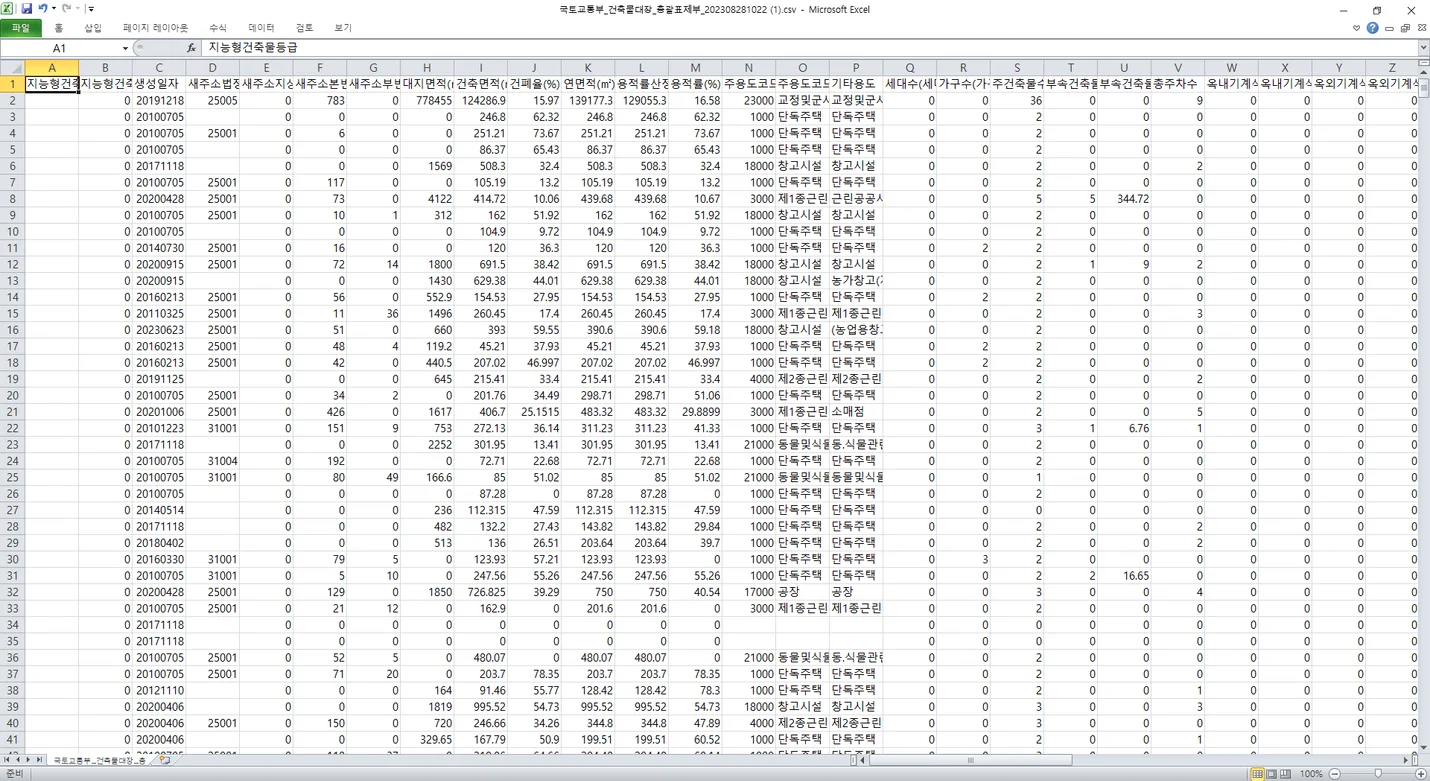Expand the formula bar with arrow
The image size is (1430, 781).
tap(1423, 48)
